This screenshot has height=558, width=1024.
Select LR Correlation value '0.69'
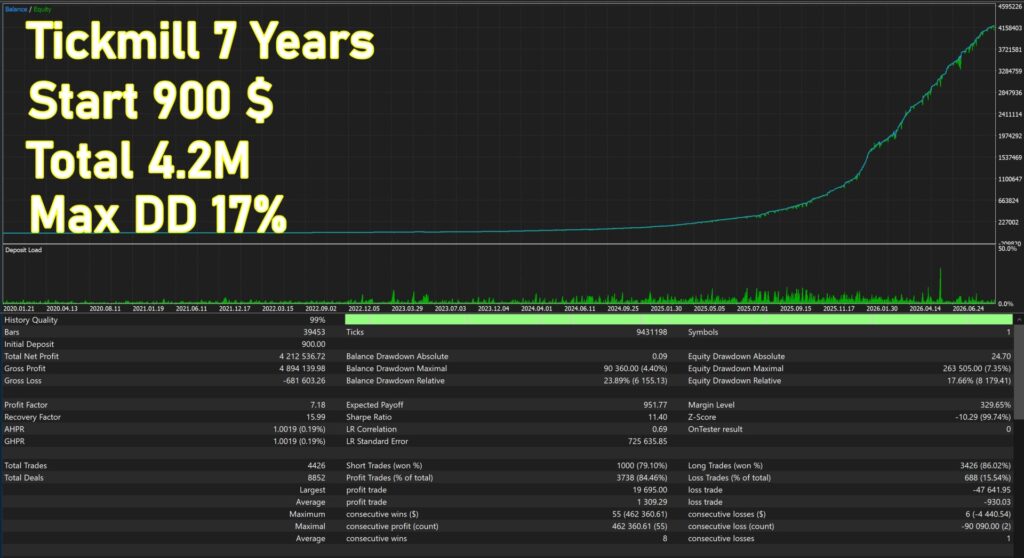pyautogui.click(x=660, y=429)
